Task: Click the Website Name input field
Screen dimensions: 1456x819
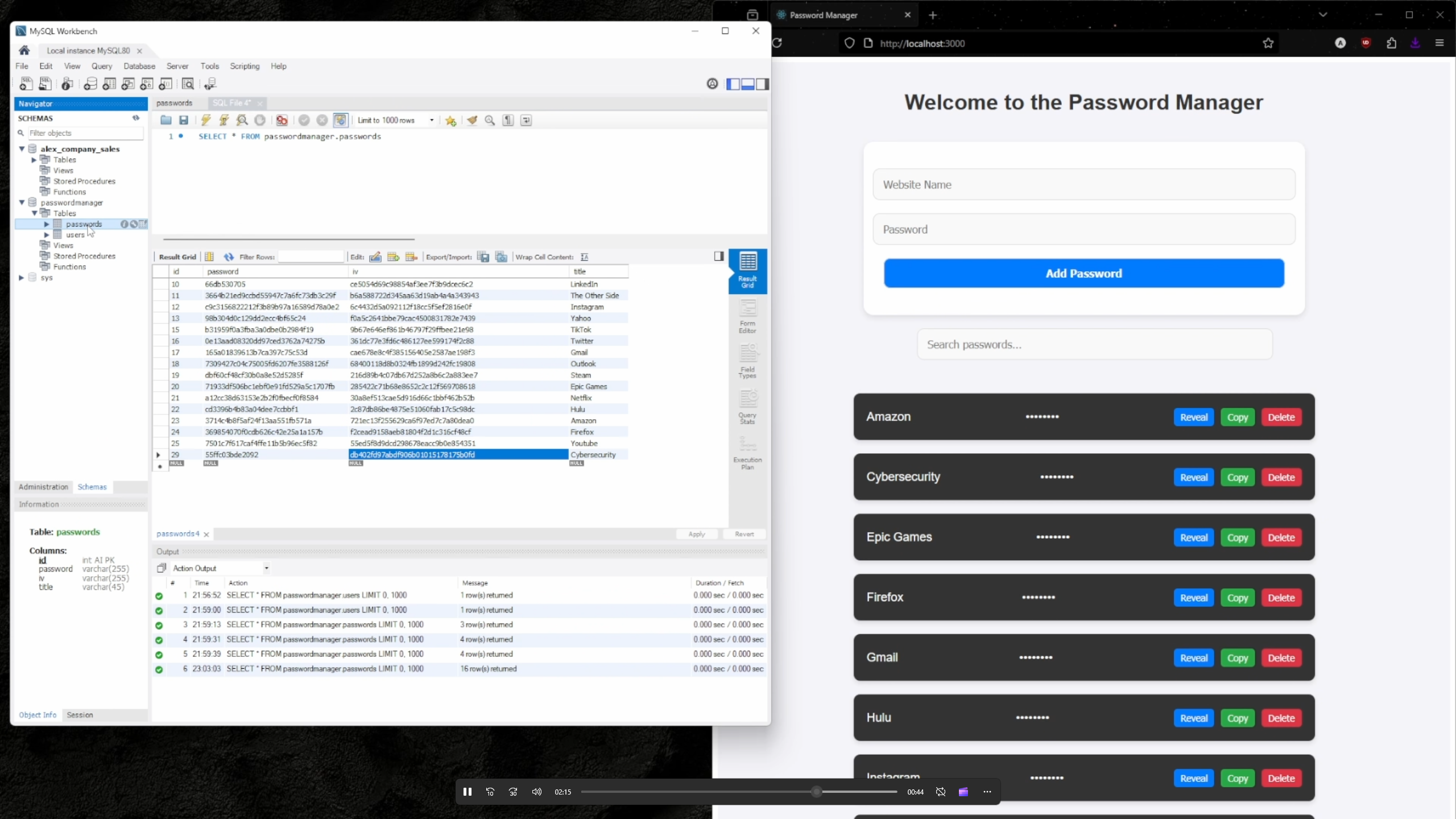Action: [x=1083, y=184]
